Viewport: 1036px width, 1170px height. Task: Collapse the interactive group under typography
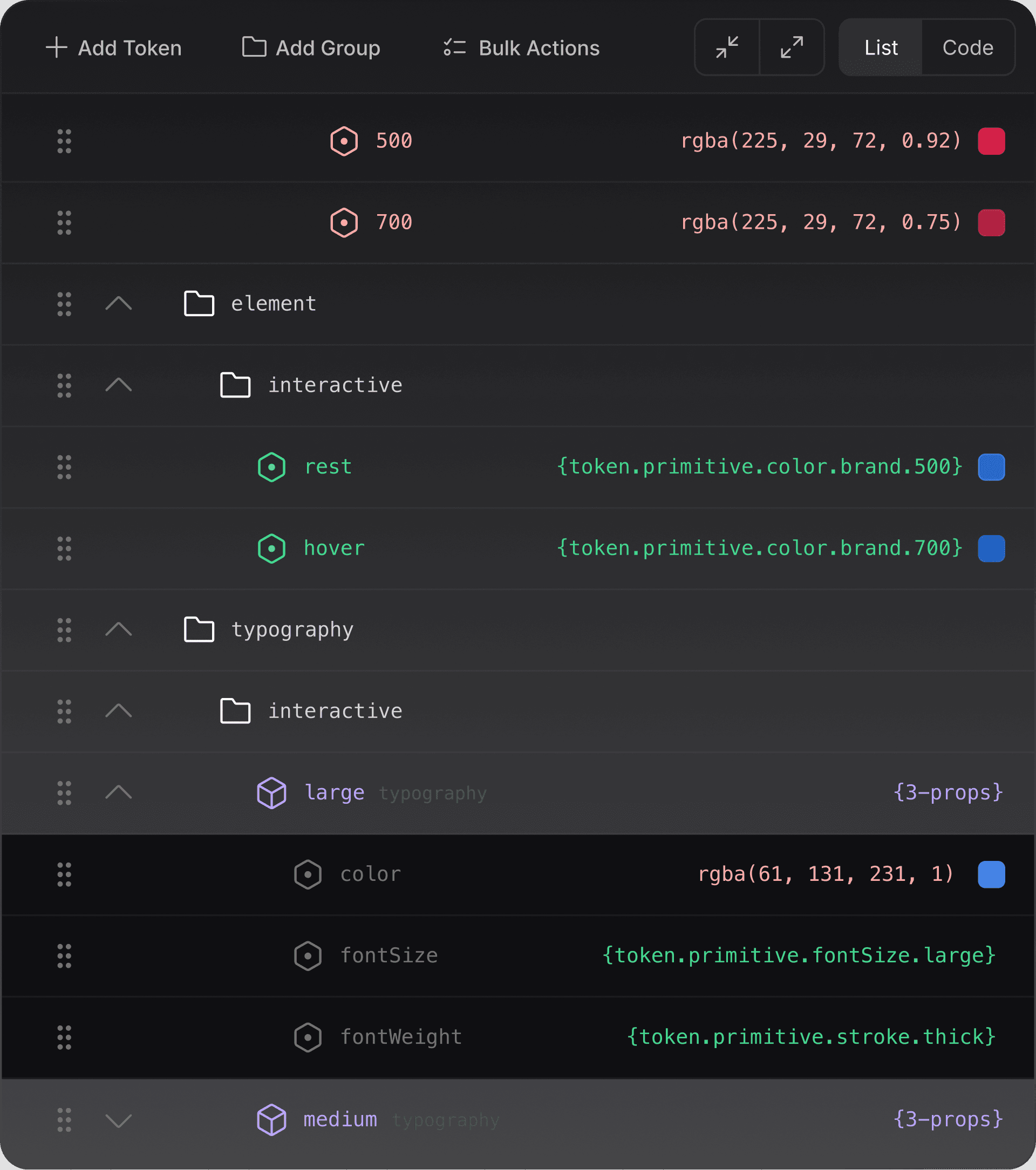(119, 711)
